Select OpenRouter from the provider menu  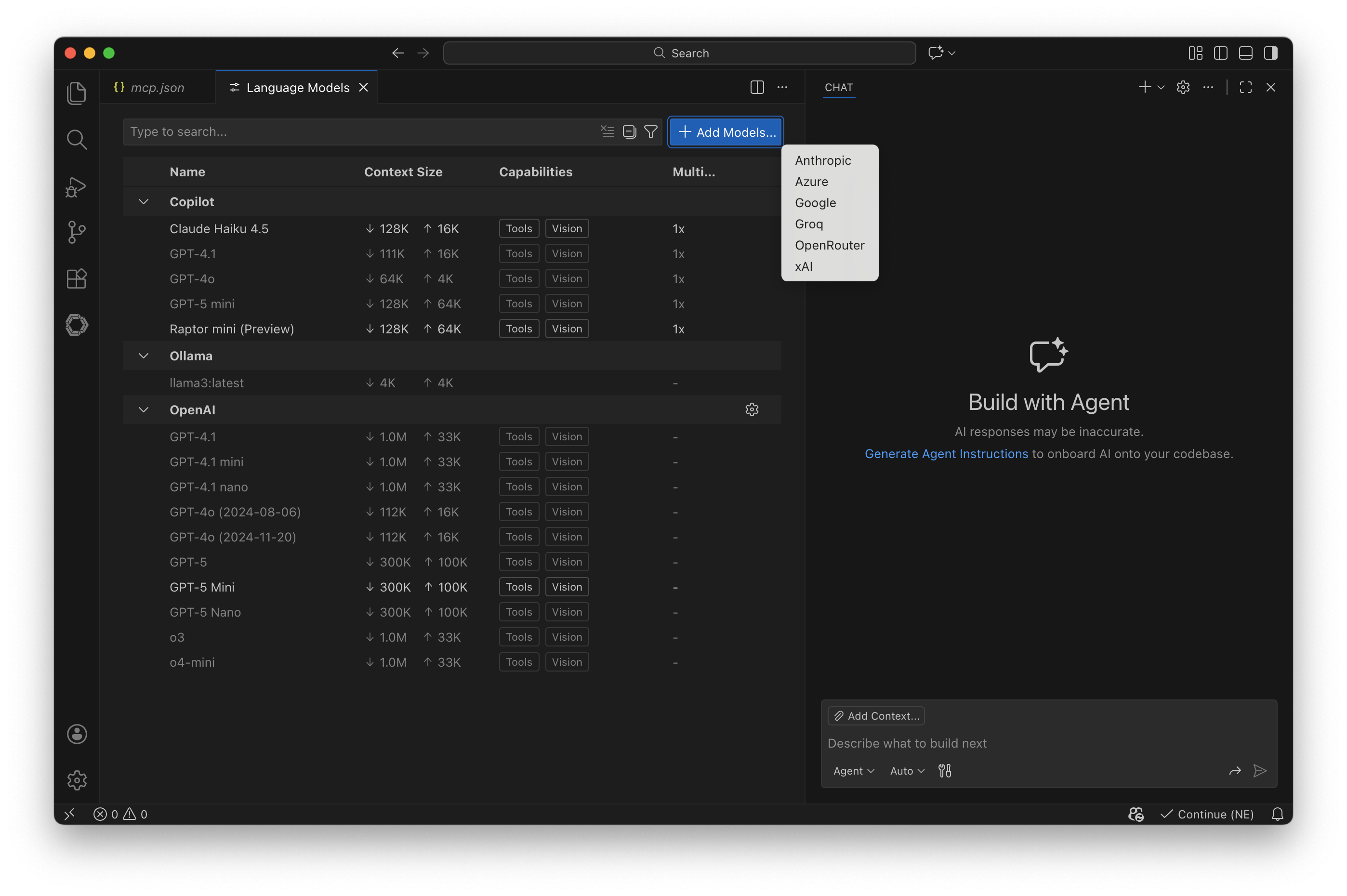(x=830, y=245)
